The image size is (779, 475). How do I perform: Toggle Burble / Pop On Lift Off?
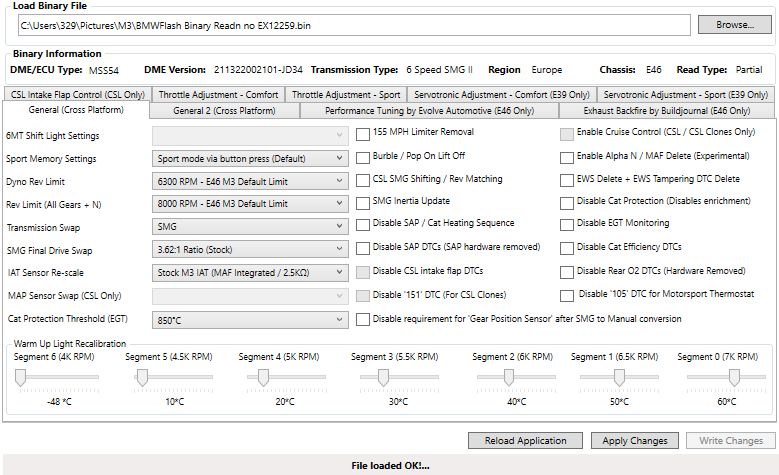tap(363, 158)
